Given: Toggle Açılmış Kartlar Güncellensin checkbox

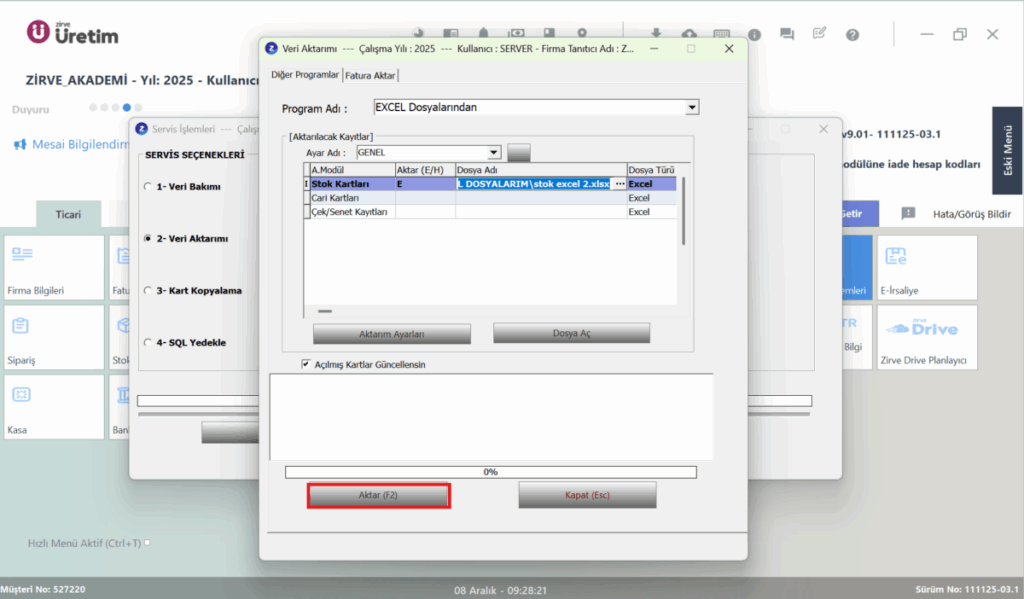Looking at the screenshot, I should tap(306, 364).
